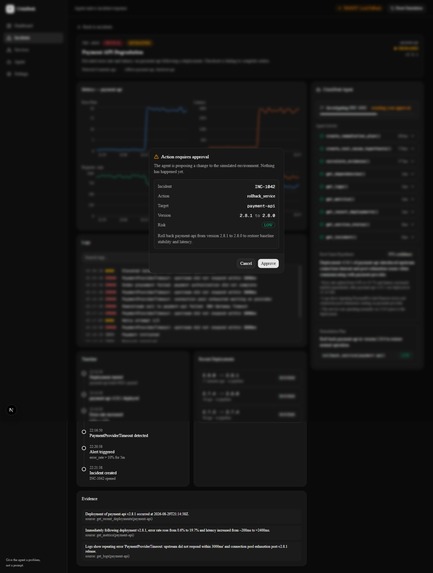433x573 pixels.
Task: Click the Alert triggered timeline marker
Action: (84, 448)
